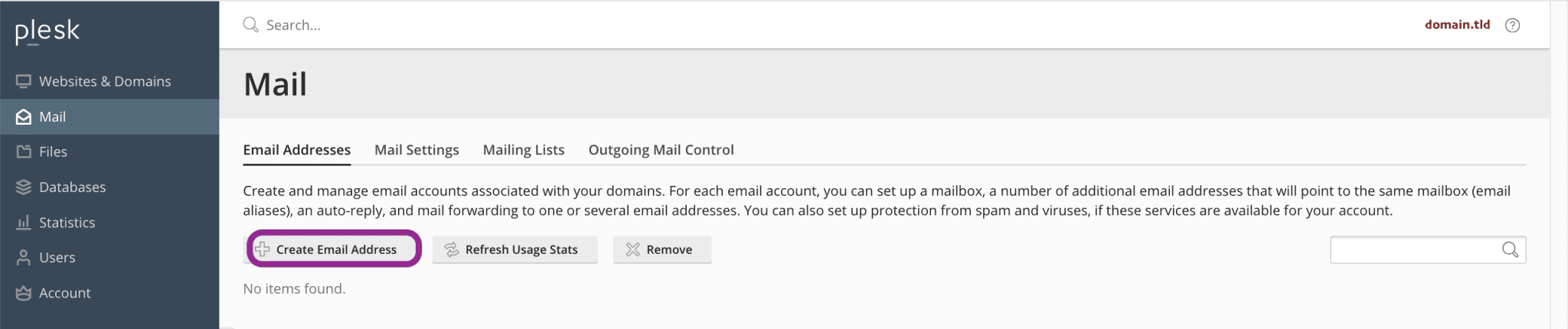Open the Outgoing Mail Control tab

[661, 150]
